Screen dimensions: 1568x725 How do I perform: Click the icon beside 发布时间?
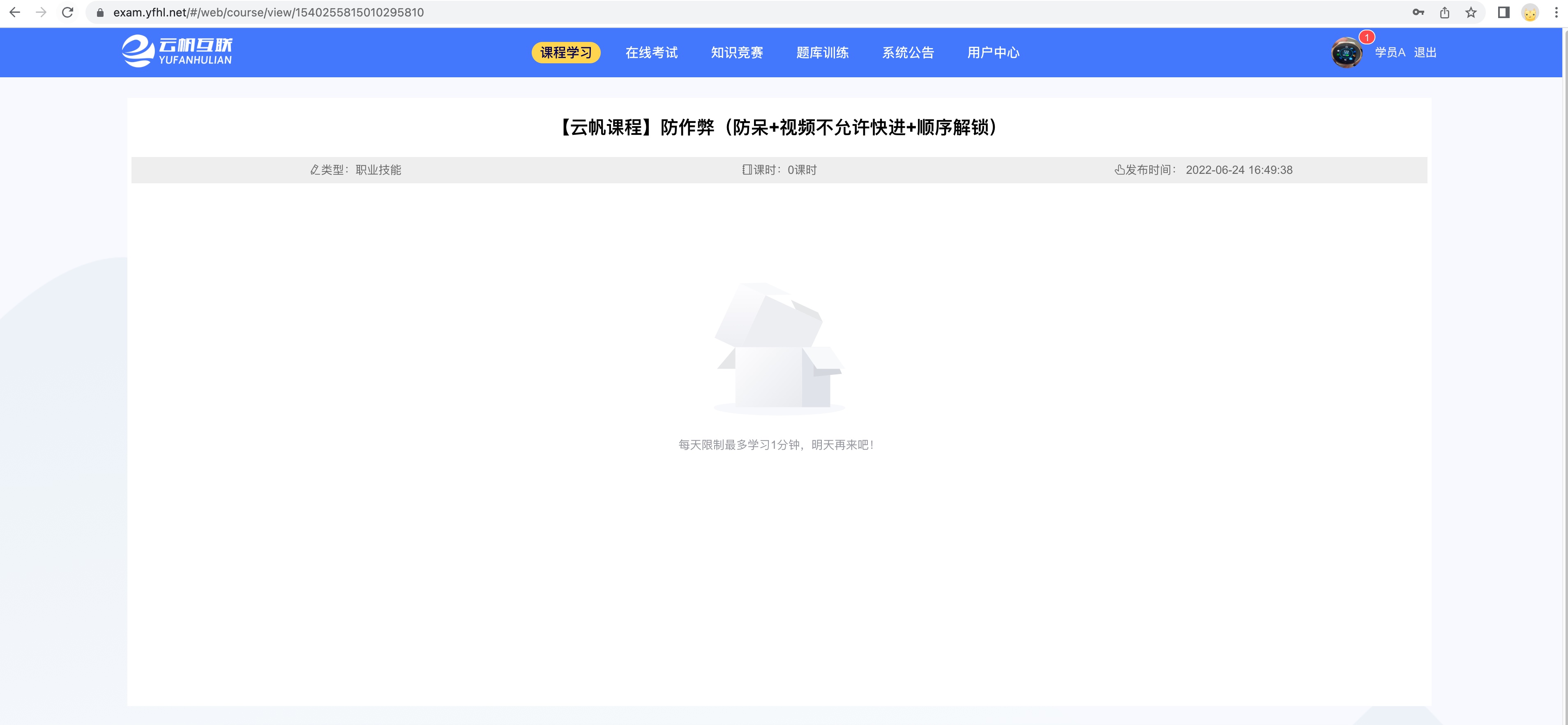(1119, 170)
